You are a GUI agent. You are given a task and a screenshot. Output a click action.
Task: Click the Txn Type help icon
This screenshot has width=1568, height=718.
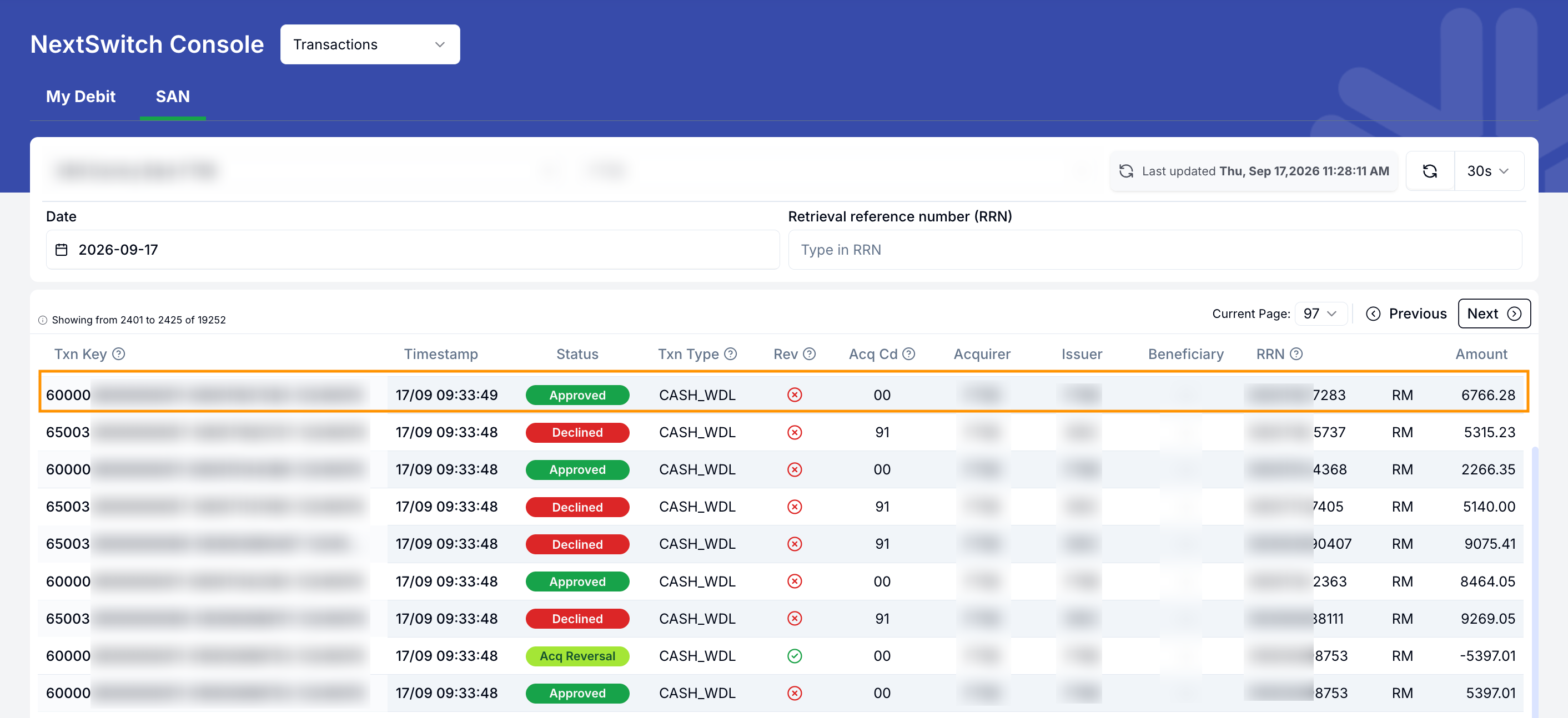(x=731, y=353)
